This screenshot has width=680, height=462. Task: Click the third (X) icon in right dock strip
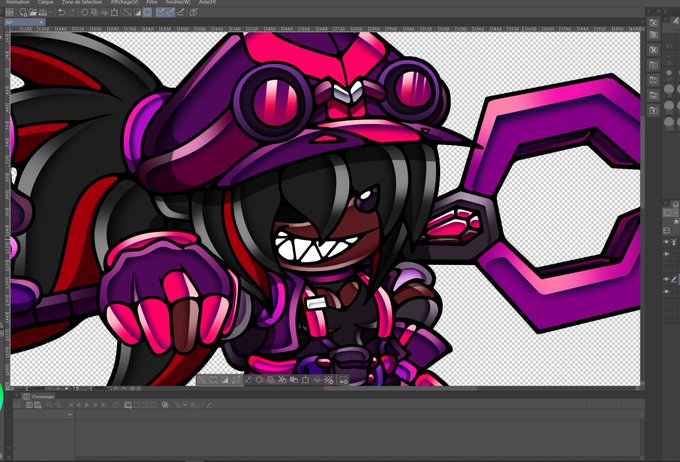tap(654, 50)
